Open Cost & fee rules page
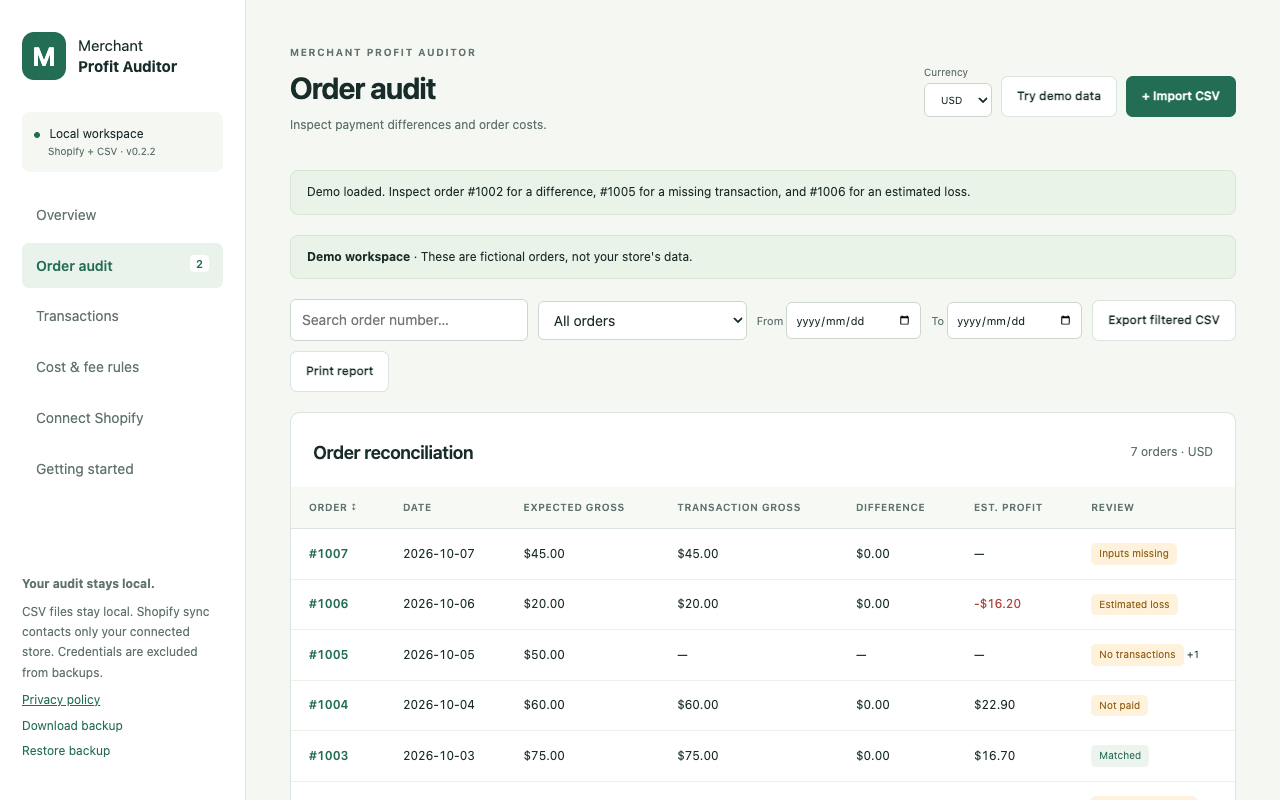This screenshot has width=1280, height=800. click(122, 367)
